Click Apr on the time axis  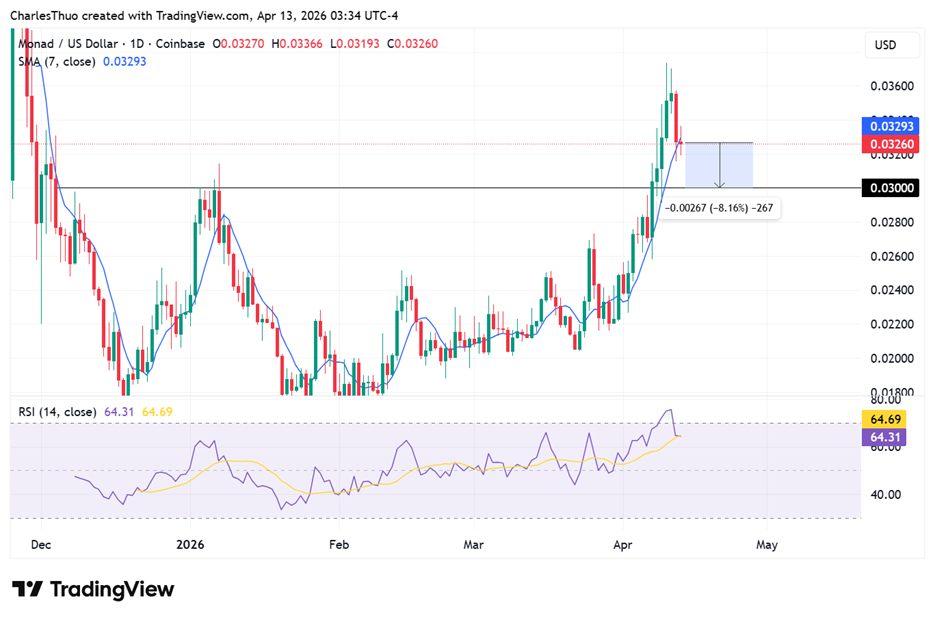click(x=622, y=545)
